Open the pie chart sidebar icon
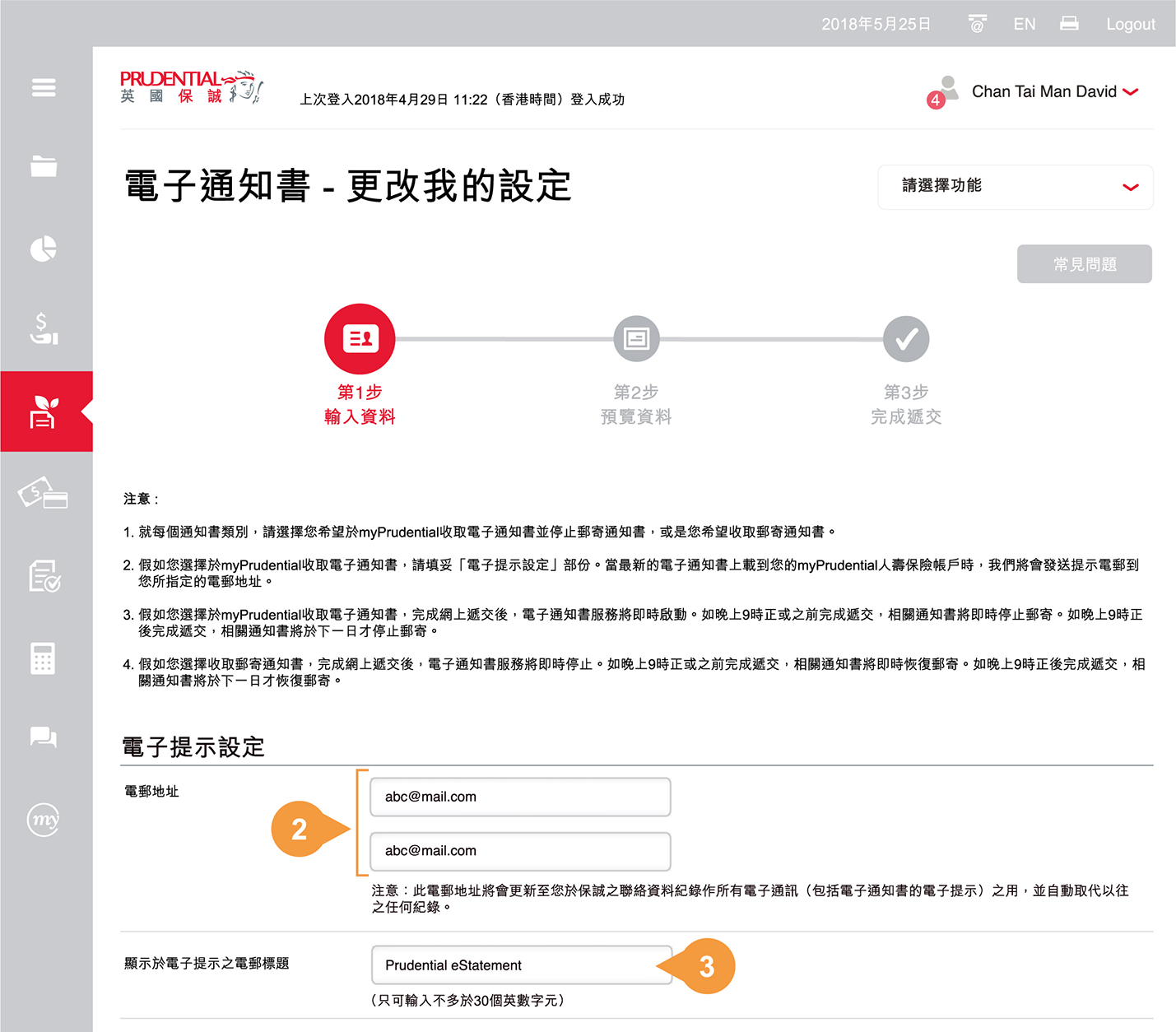The width and height of the screenshot is (1176, 1032). pos(44,249)
